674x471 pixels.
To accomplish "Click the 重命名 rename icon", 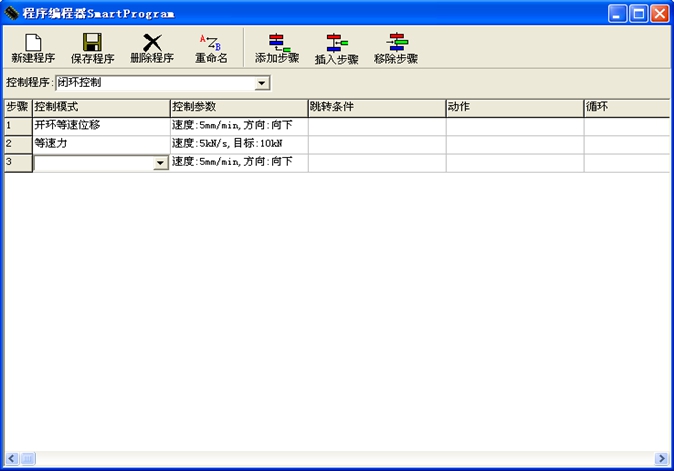I will click(210, 42).
